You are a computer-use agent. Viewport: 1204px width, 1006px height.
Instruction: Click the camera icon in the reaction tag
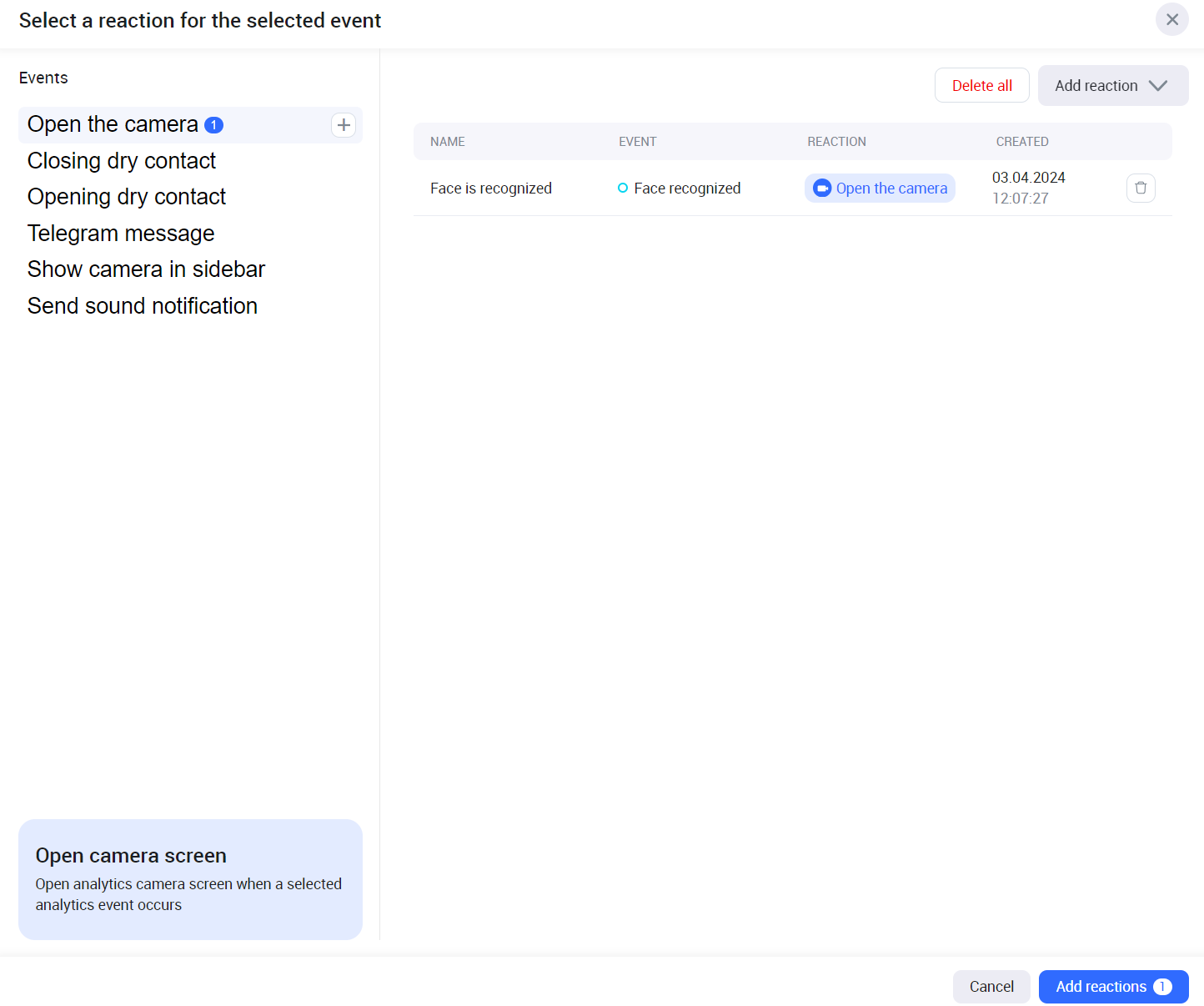[822, 189]
